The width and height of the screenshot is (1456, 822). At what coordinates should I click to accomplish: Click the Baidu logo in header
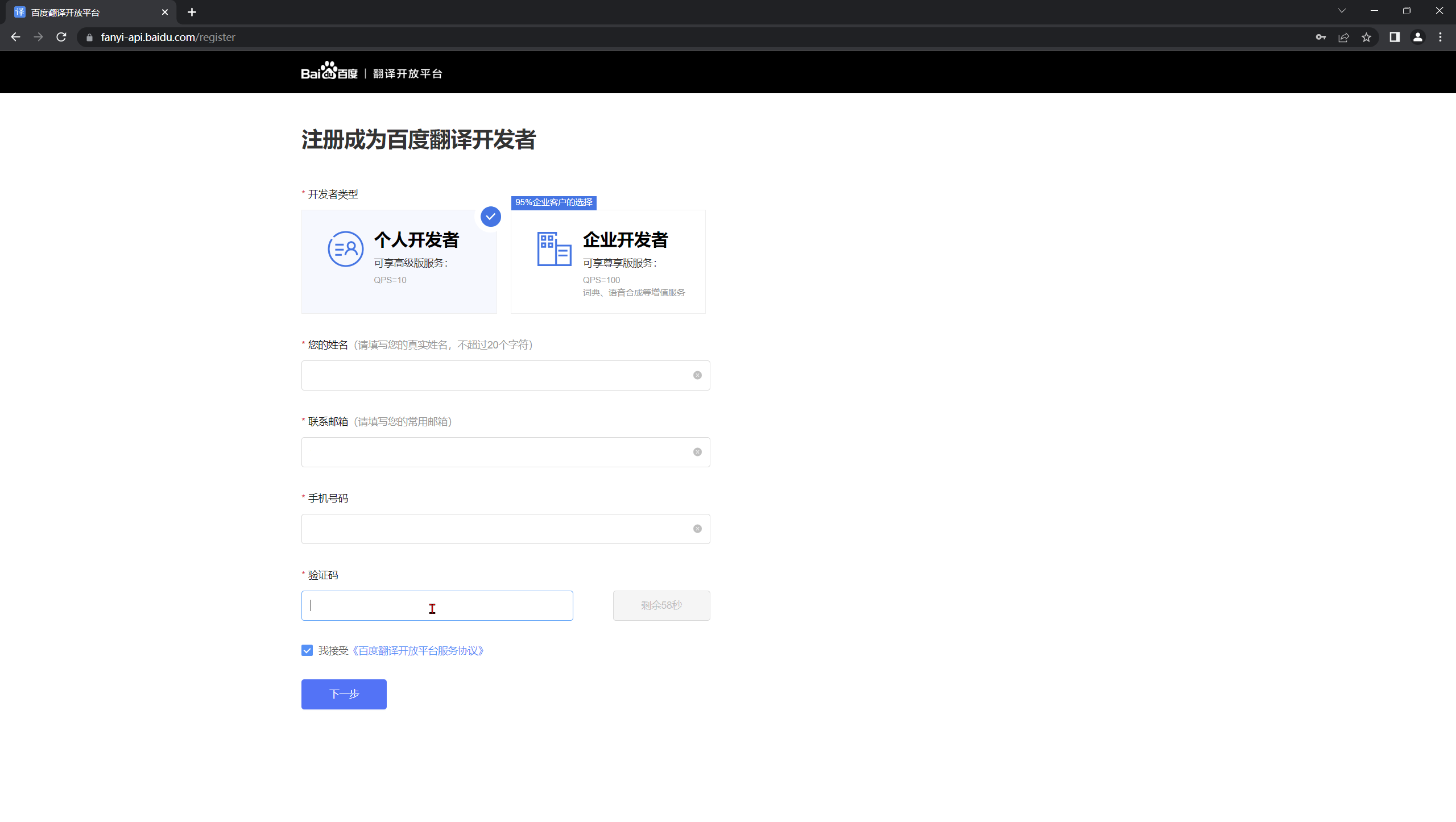(x=329, y=72)
